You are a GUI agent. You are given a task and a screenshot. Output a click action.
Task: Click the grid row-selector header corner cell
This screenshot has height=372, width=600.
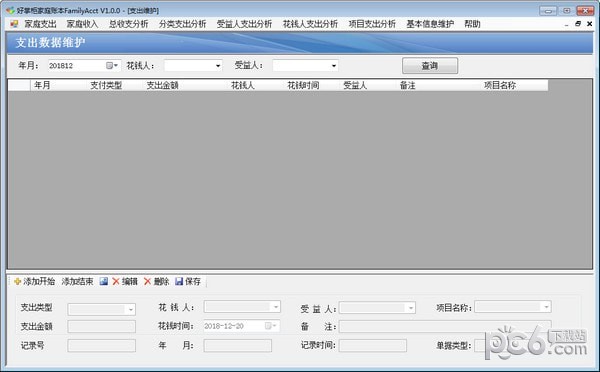pos(20,85)
